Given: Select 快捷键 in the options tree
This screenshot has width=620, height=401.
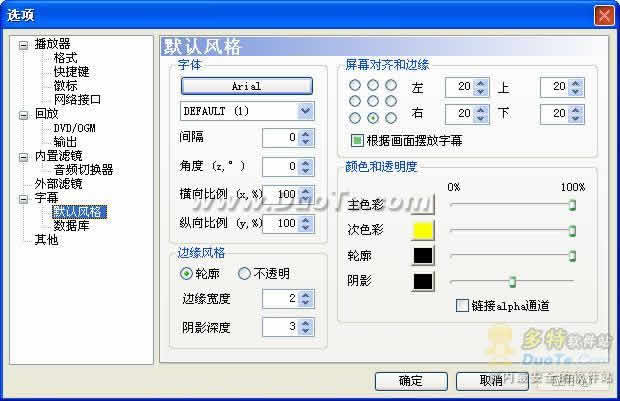Looking at the screenshot, I should tap(72, 72).
